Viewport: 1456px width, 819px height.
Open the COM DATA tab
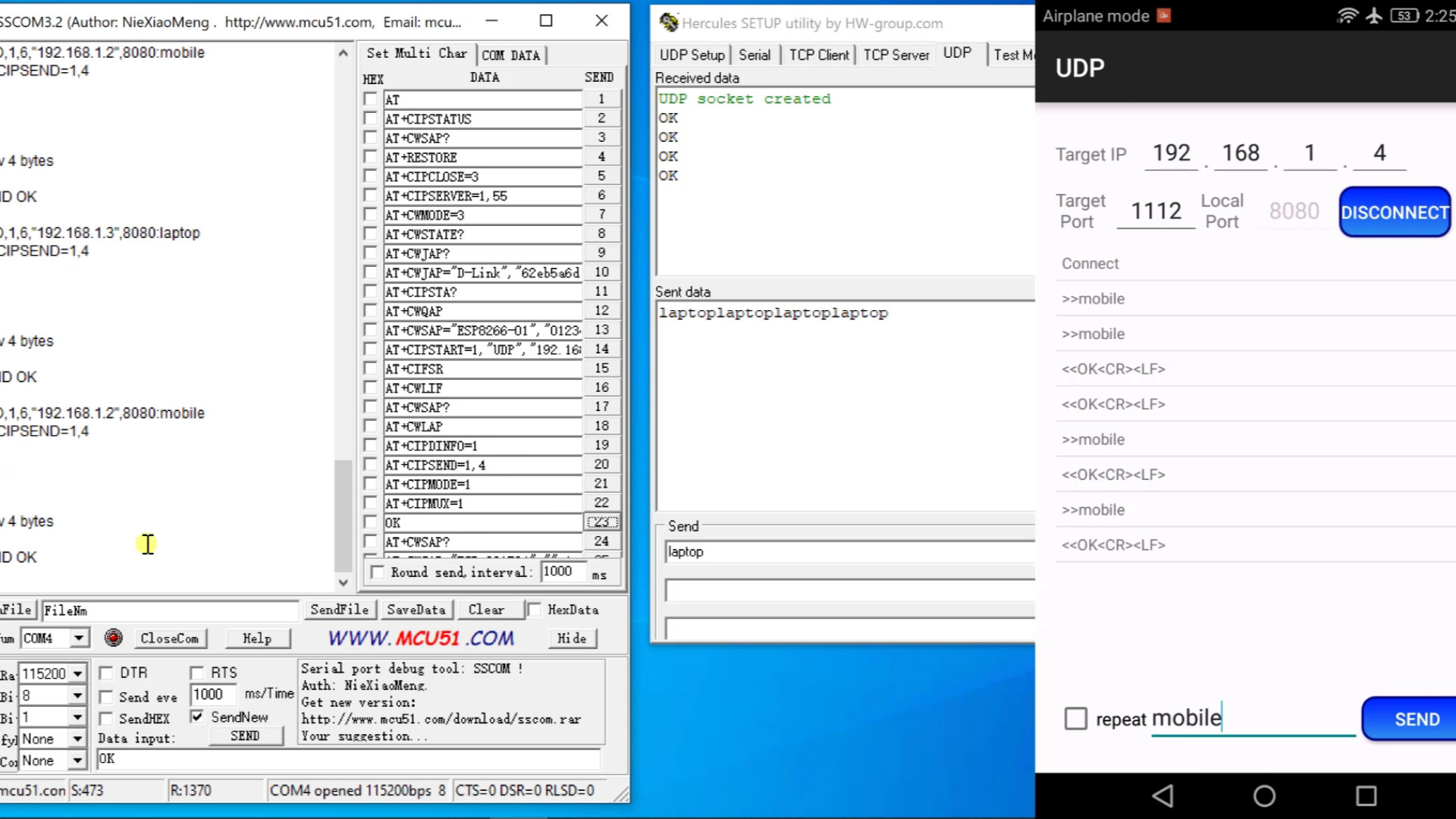pos(510,55)
